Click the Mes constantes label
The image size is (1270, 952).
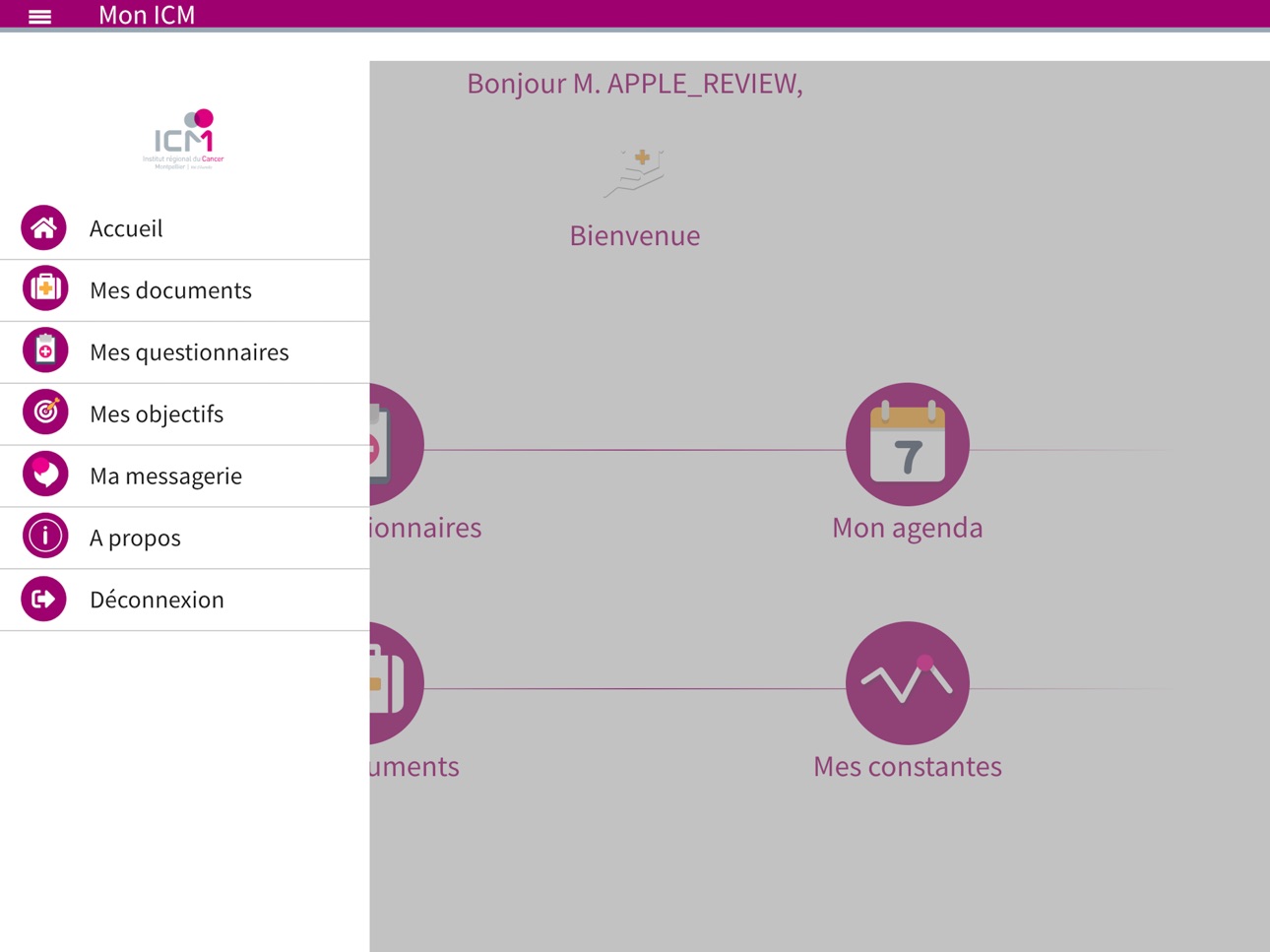tap(907, 766)
